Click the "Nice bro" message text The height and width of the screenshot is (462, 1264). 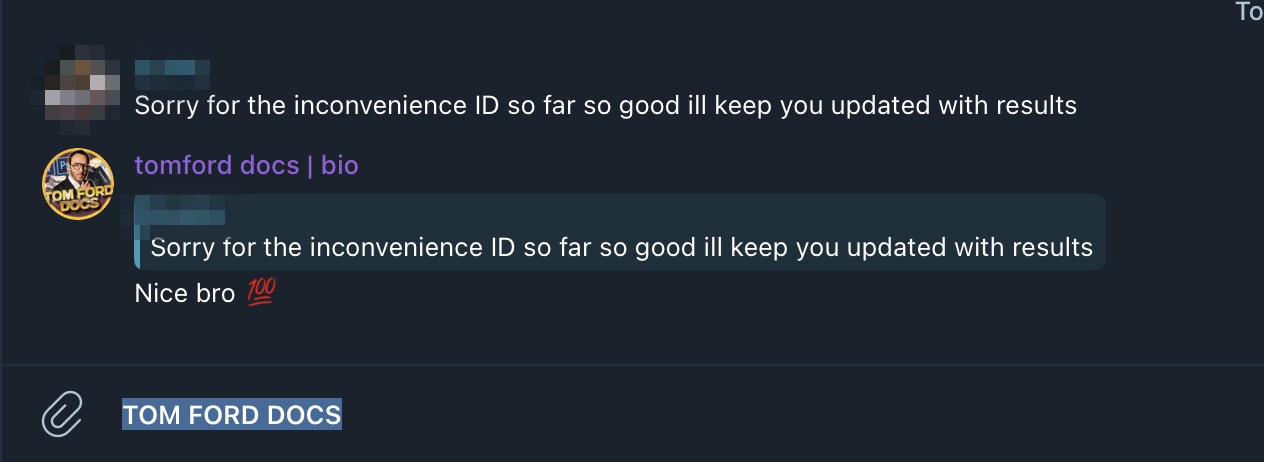[184, 294]
